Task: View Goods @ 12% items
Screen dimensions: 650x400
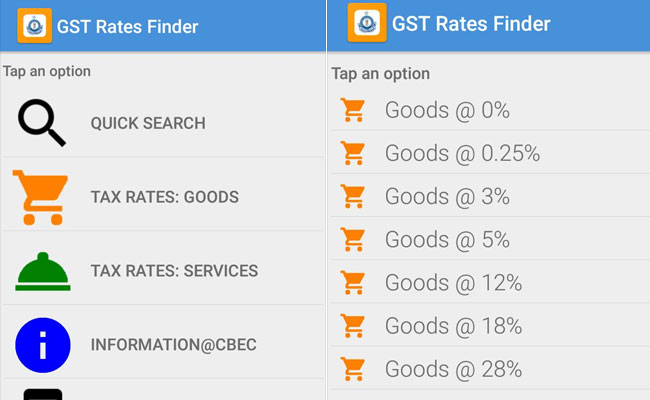Action: click(x=453, y=283)
